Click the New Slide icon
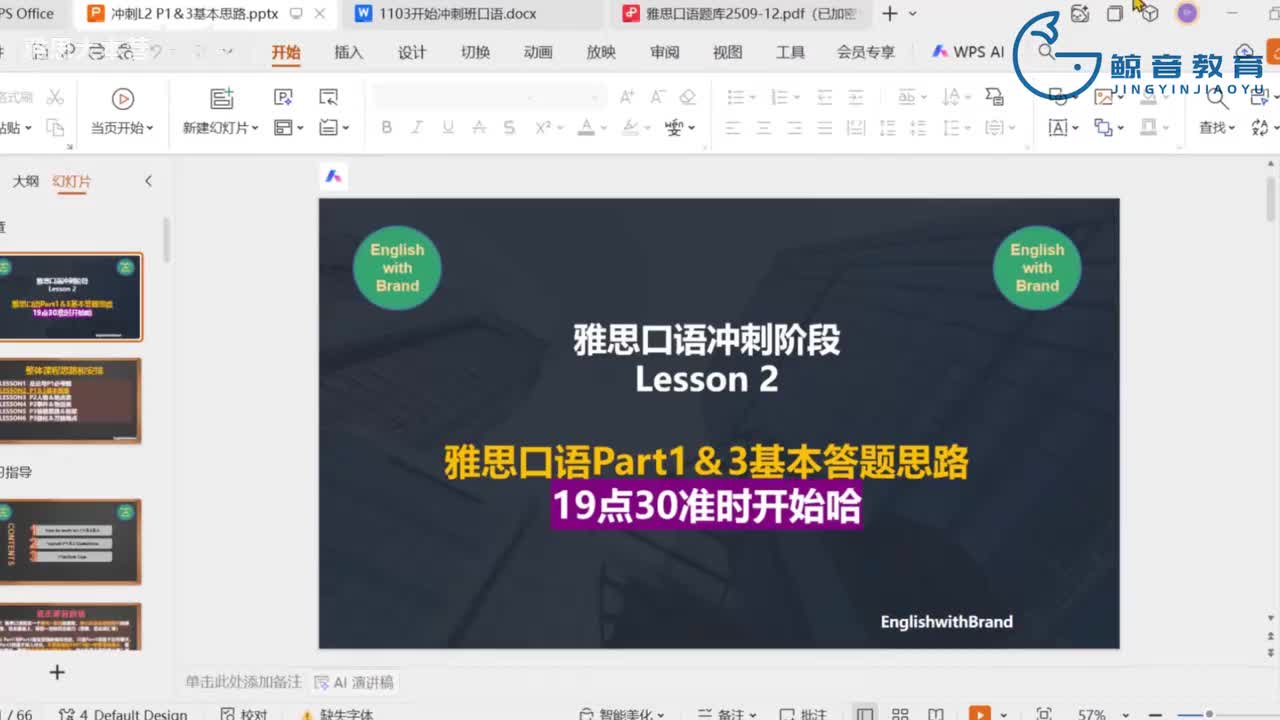 click(221, 98)
